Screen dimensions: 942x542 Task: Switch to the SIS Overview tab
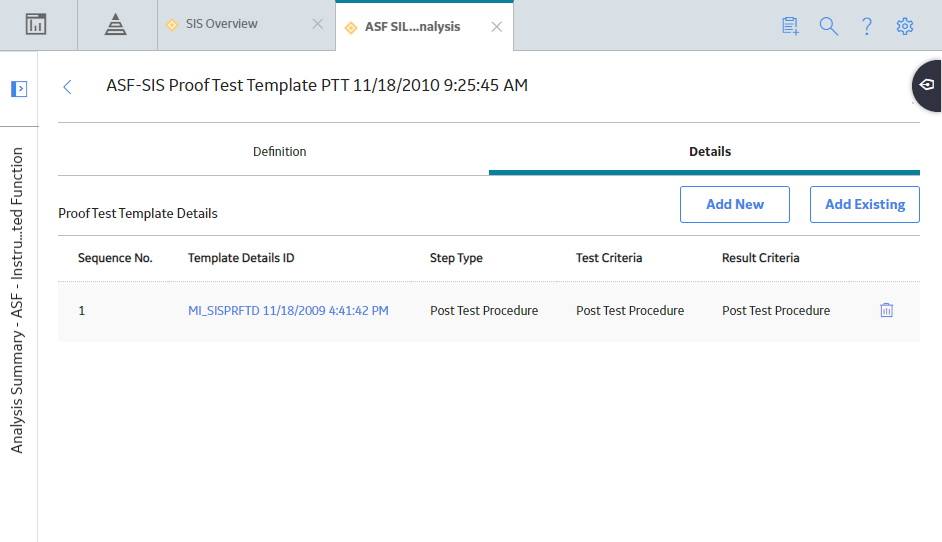coord(221,24)
